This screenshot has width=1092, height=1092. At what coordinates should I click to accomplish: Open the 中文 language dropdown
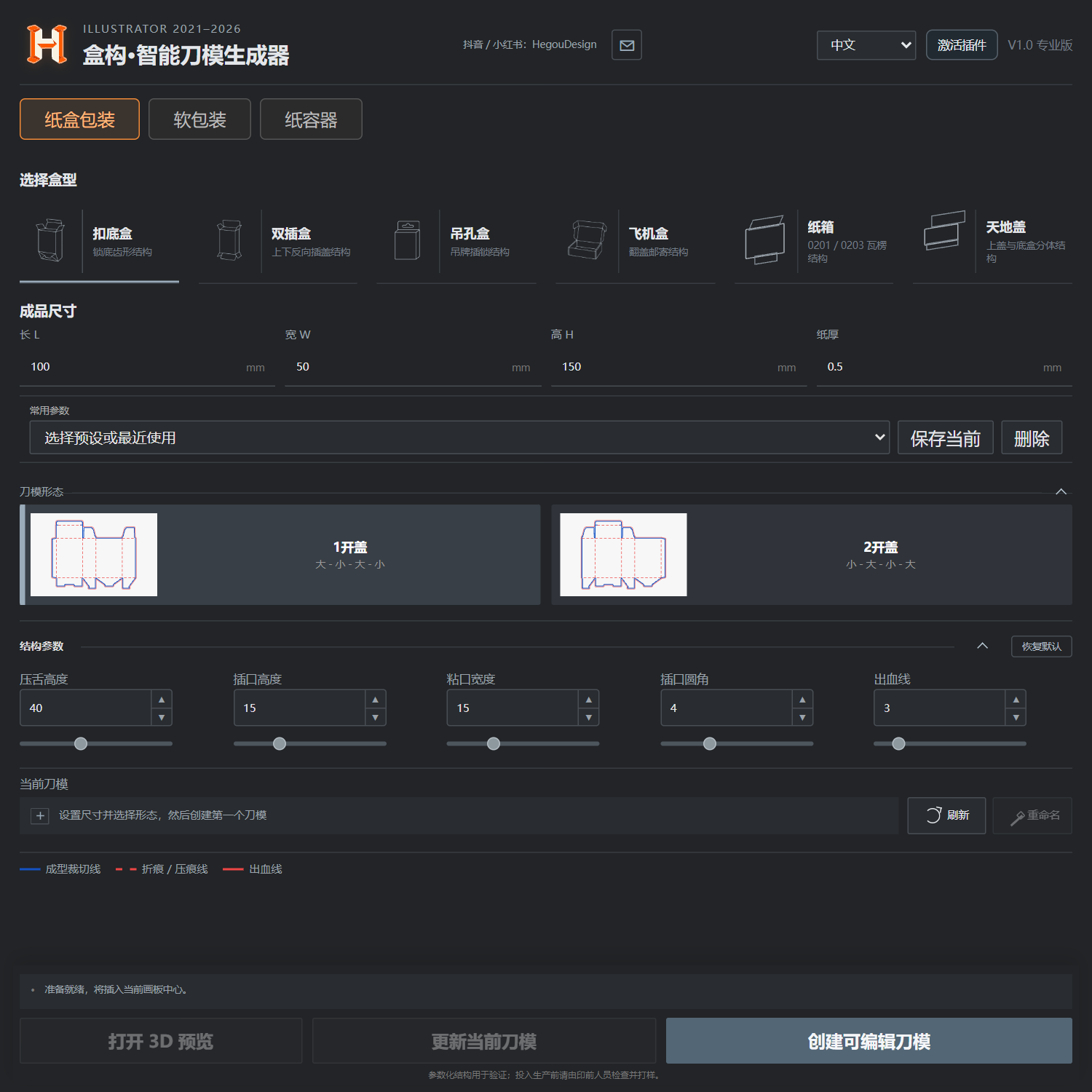866,45
